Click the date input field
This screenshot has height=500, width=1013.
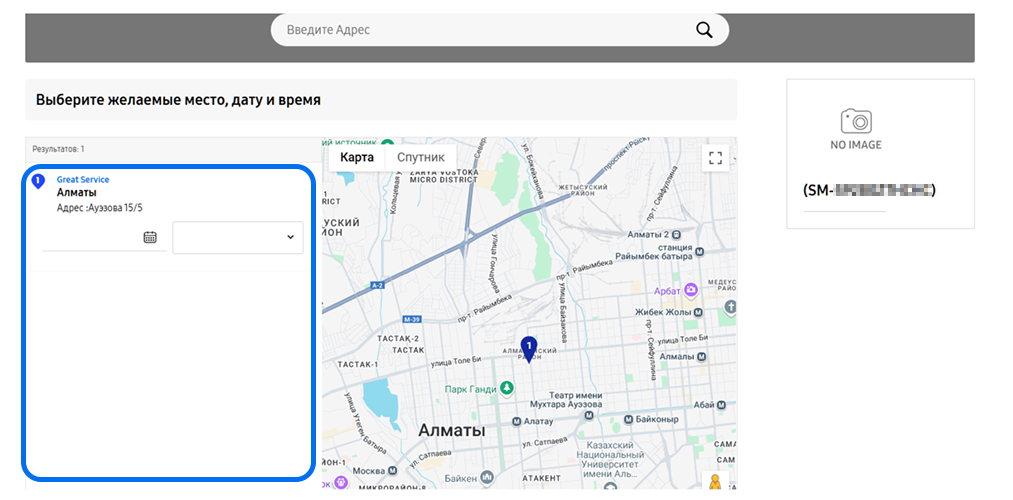pyautogui.click(x=104, y=237)
